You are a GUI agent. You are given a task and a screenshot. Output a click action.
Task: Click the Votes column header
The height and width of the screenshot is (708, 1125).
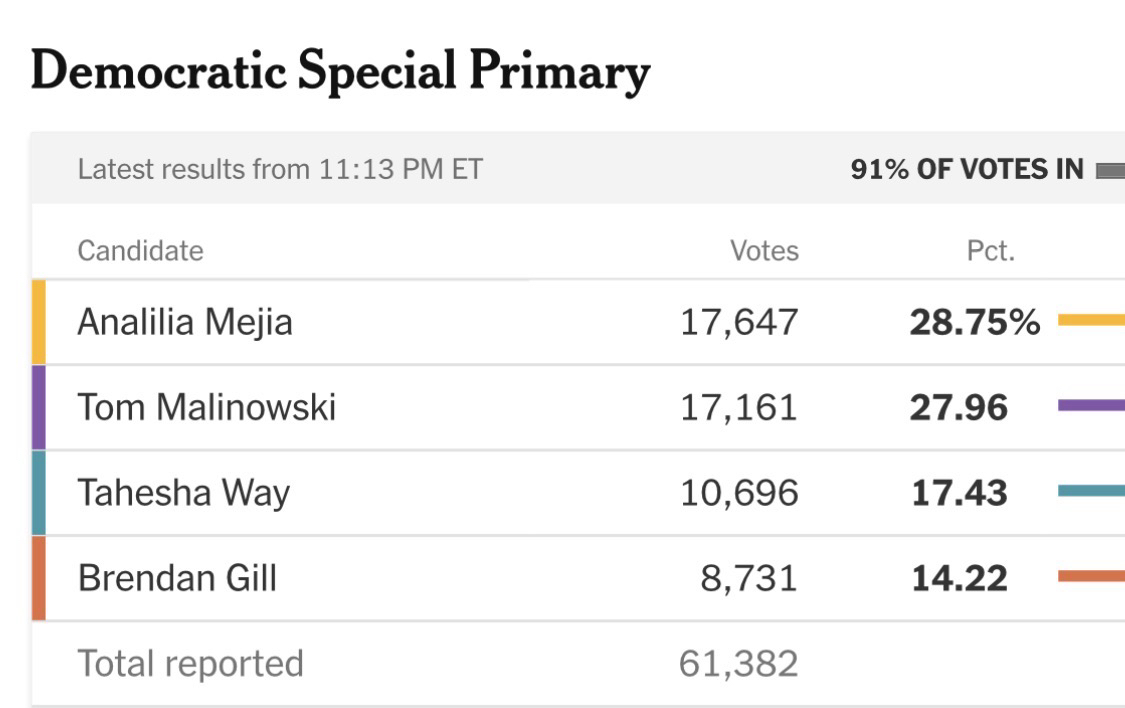765,251
